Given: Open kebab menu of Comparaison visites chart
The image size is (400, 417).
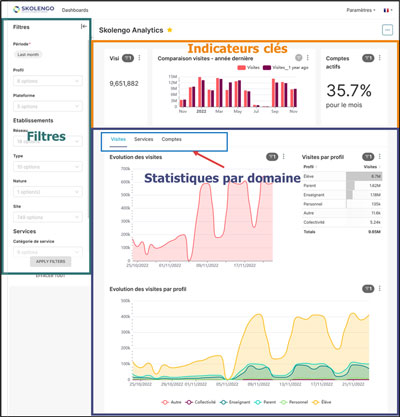Looking at the screenshot, I should click(307, 58).
